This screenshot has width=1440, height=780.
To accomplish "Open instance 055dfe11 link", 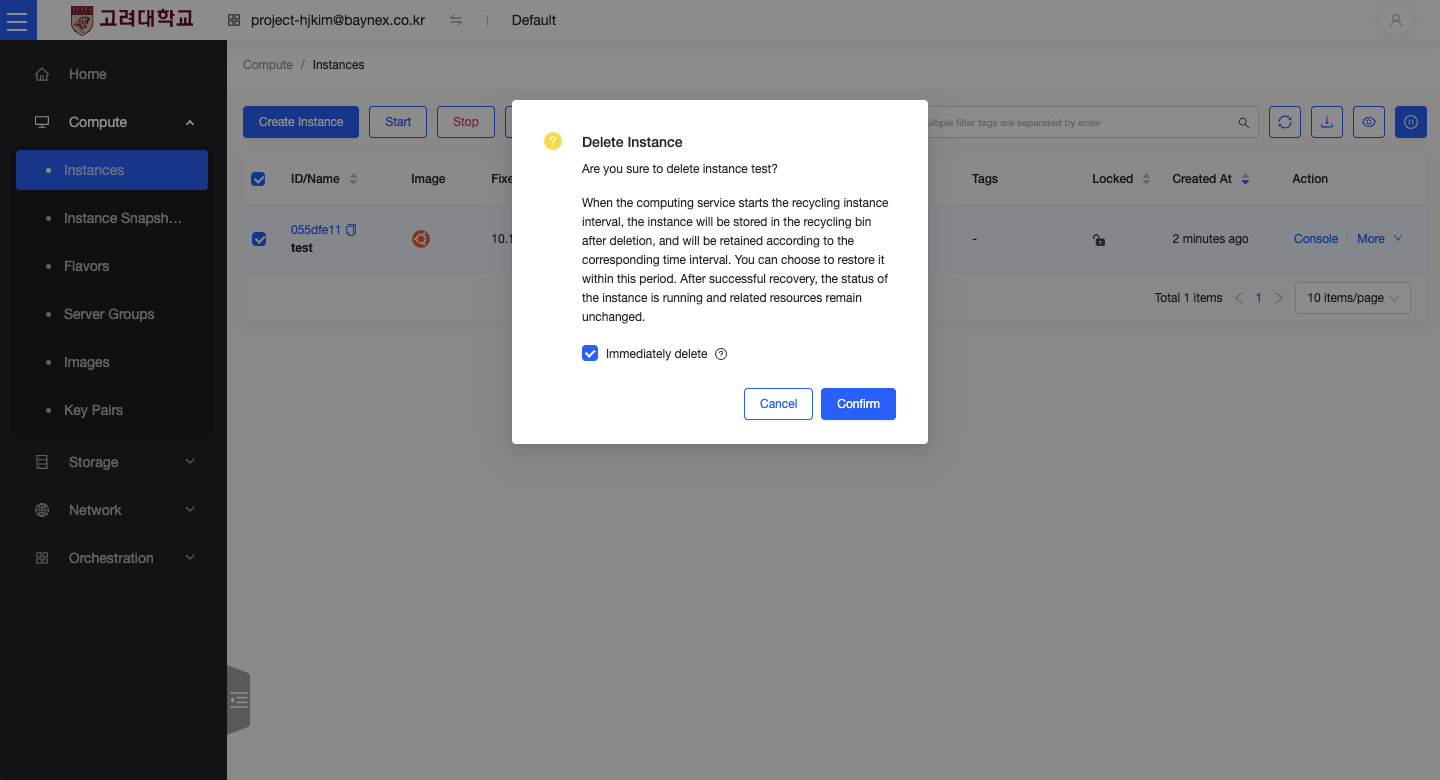I will point(316,230).
